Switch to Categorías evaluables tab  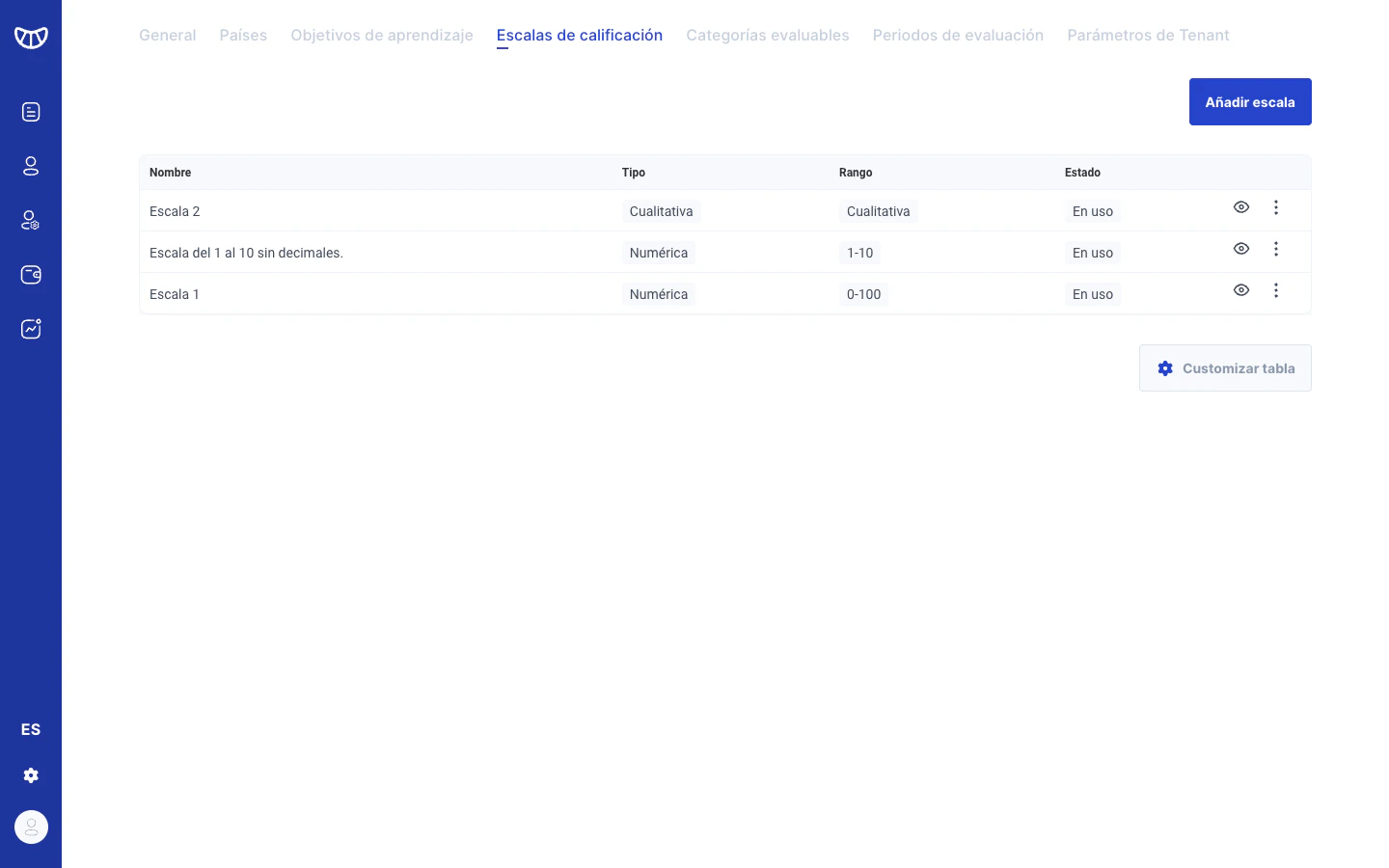coord(768,35)
